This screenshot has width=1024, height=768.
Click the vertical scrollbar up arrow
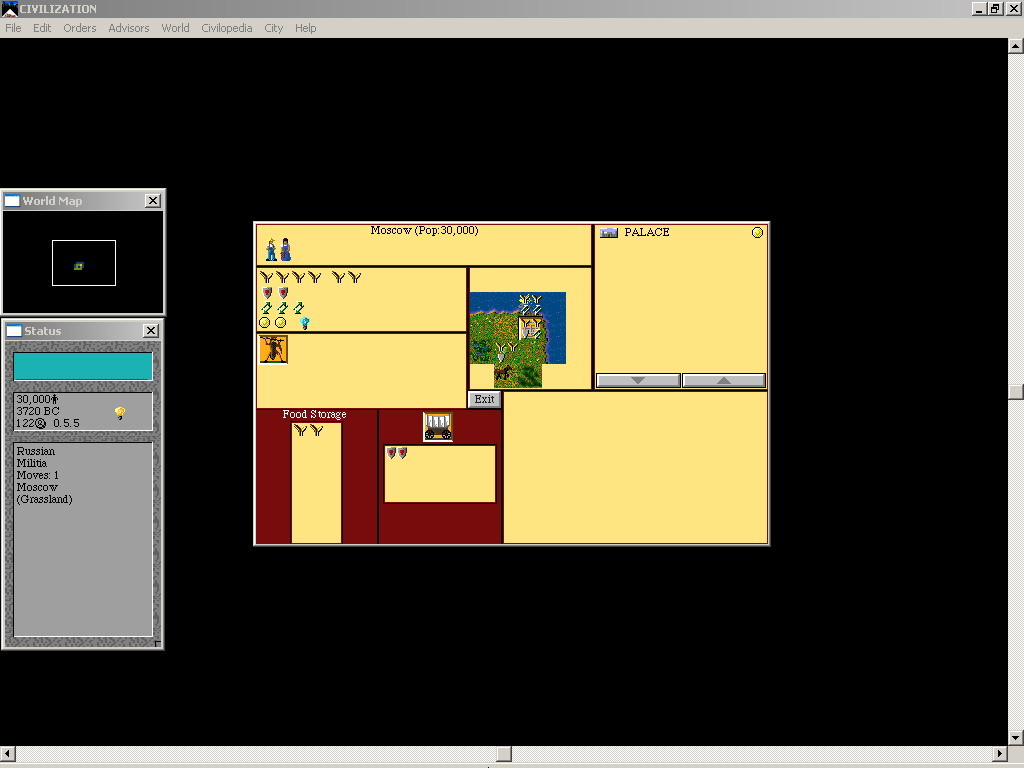pyautogui.click(x=1016, y=46)
